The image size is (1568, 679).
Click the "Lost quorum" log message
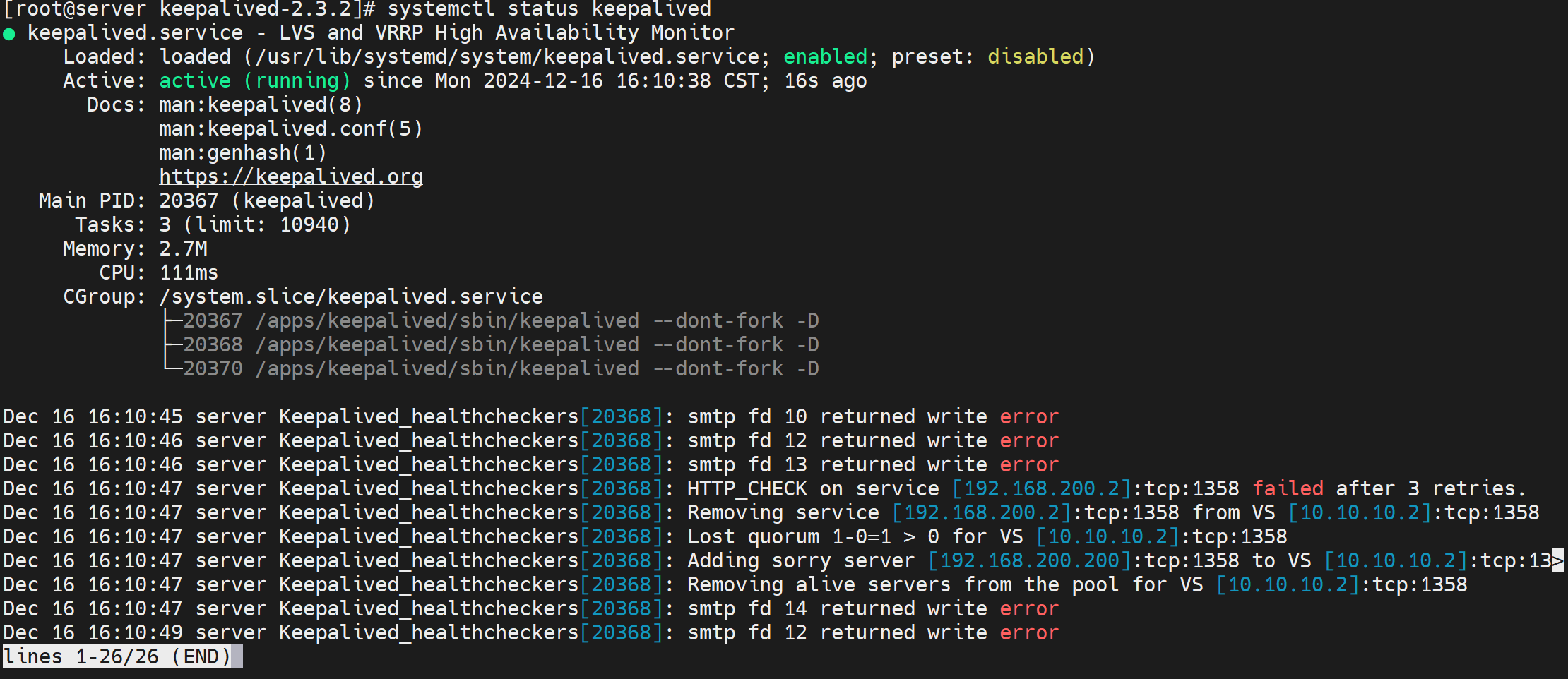(x=753, y=536)
